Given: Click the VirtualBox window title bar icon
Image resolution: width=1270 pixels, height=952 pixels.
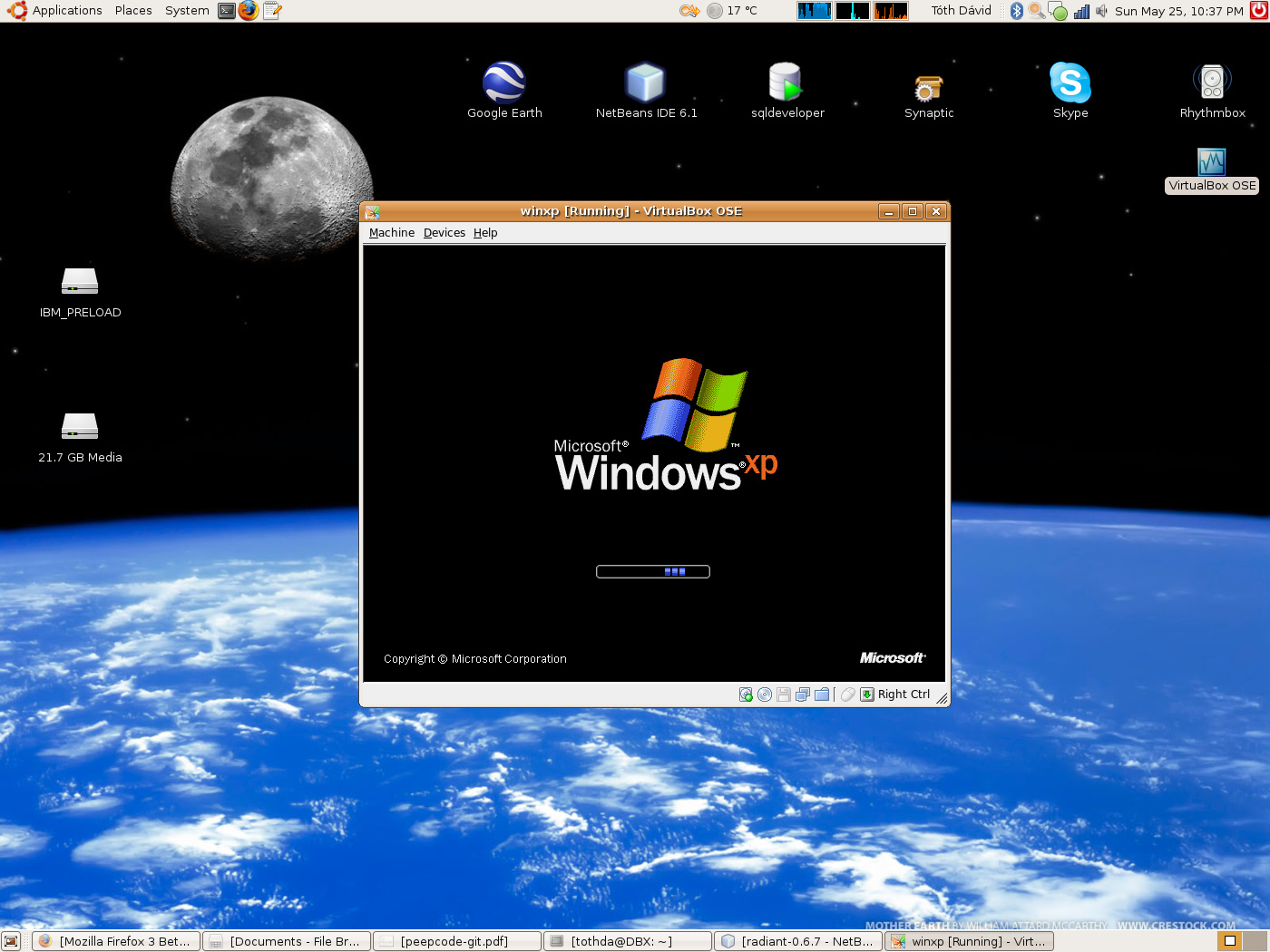Looking at the screenshot, I should pos(372,211).
